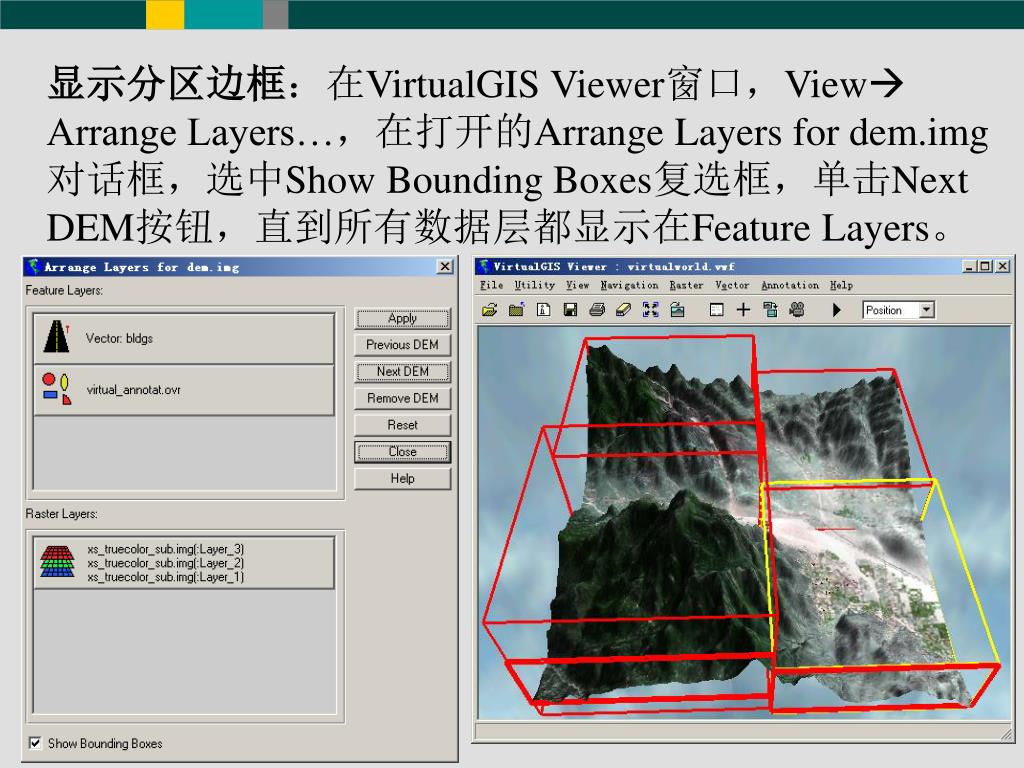Close the Arrange Layers for dem.img dialog
1024x768 pixels.
pos(445,266)
